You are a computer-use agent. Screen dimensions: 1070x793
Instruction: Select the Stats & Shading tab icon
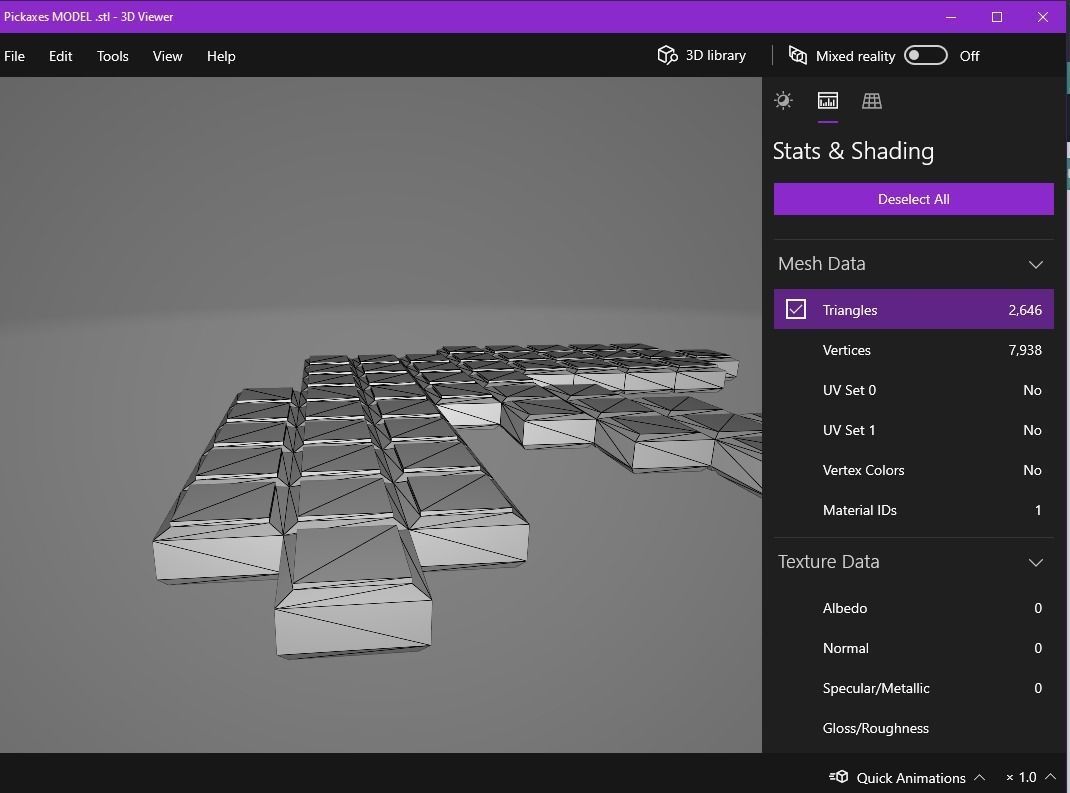828,101
